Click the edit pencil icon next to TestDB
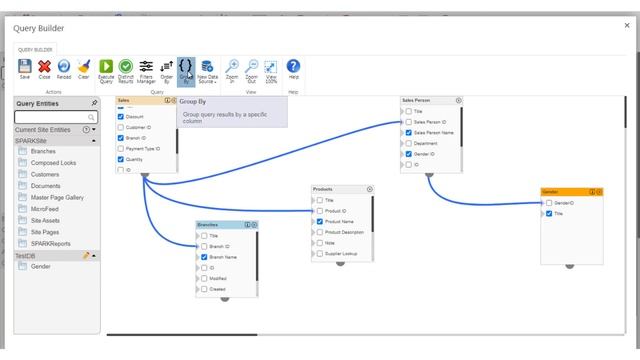The image size is (640, 360). (86, 256)
